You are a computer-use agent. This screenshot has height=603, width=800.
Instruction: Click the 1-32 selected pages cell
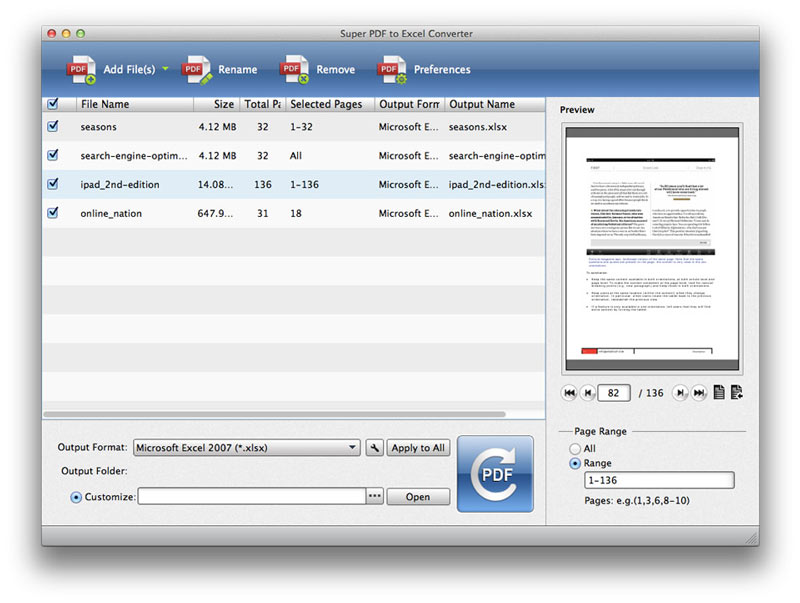point(302,127)
